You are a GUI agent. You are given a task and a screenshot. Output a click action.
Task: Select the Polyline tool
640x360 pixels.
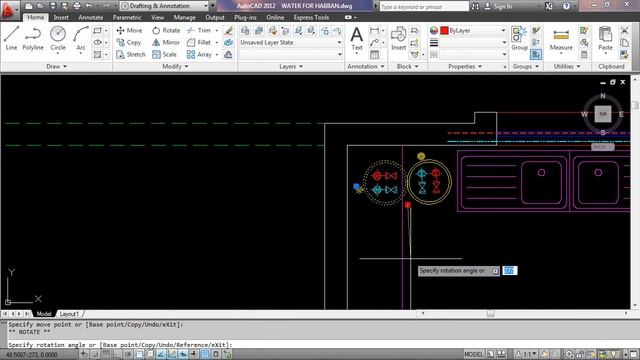tap(33, 38)
